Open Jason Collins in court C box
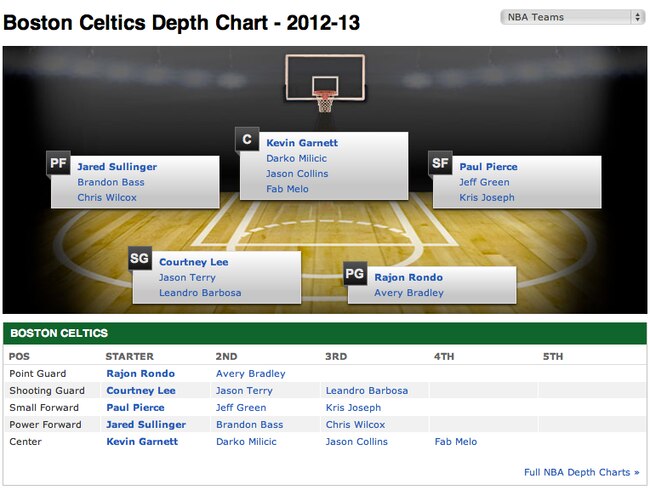 click(297, 174)
